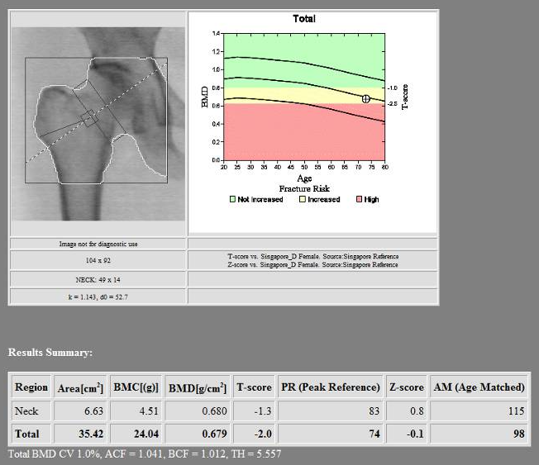Click the patient marker on BMD chart
539x465 pixels.
point(366,99)
